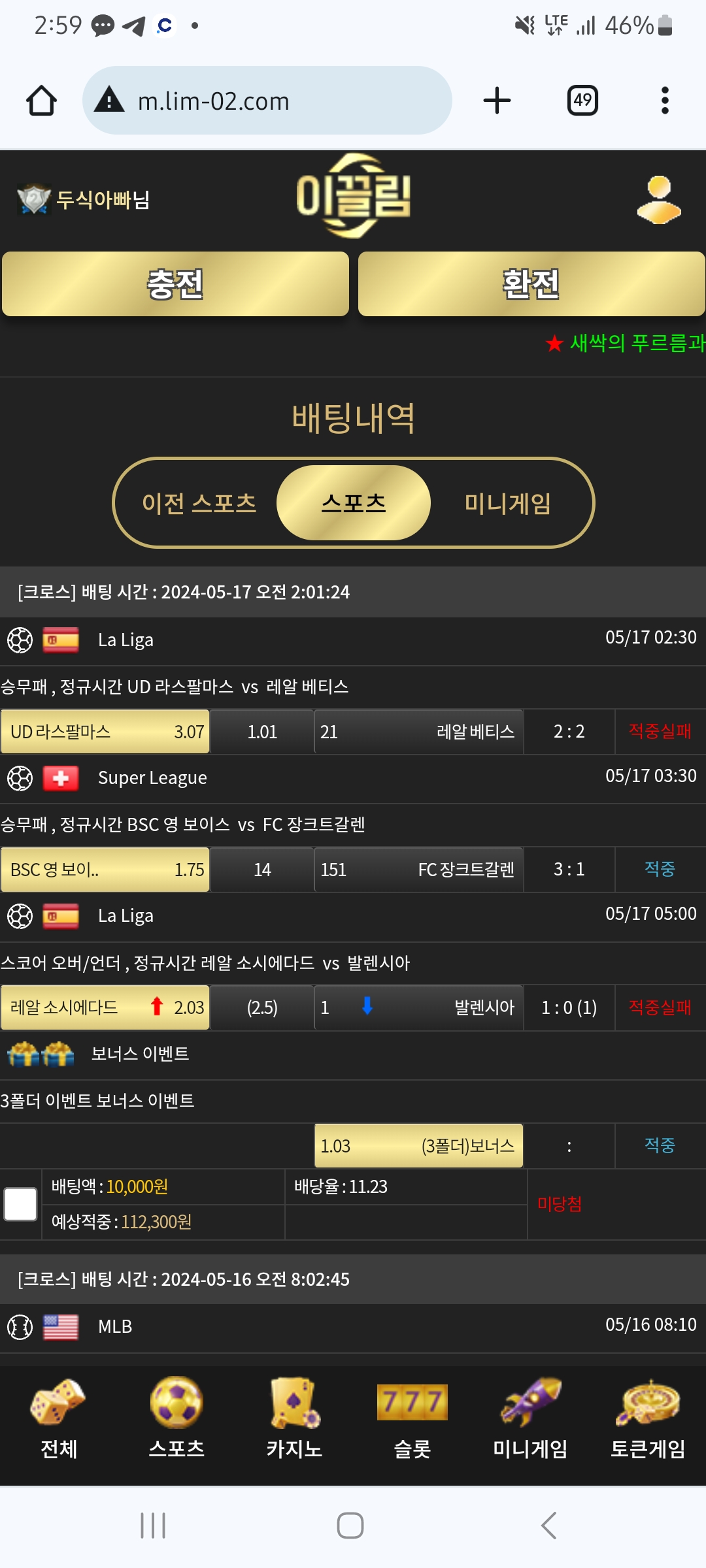The width and height of the screenshot is (706, 1568).
Task: Switch to the 미니게임 tab
Action: pos(507,503)
